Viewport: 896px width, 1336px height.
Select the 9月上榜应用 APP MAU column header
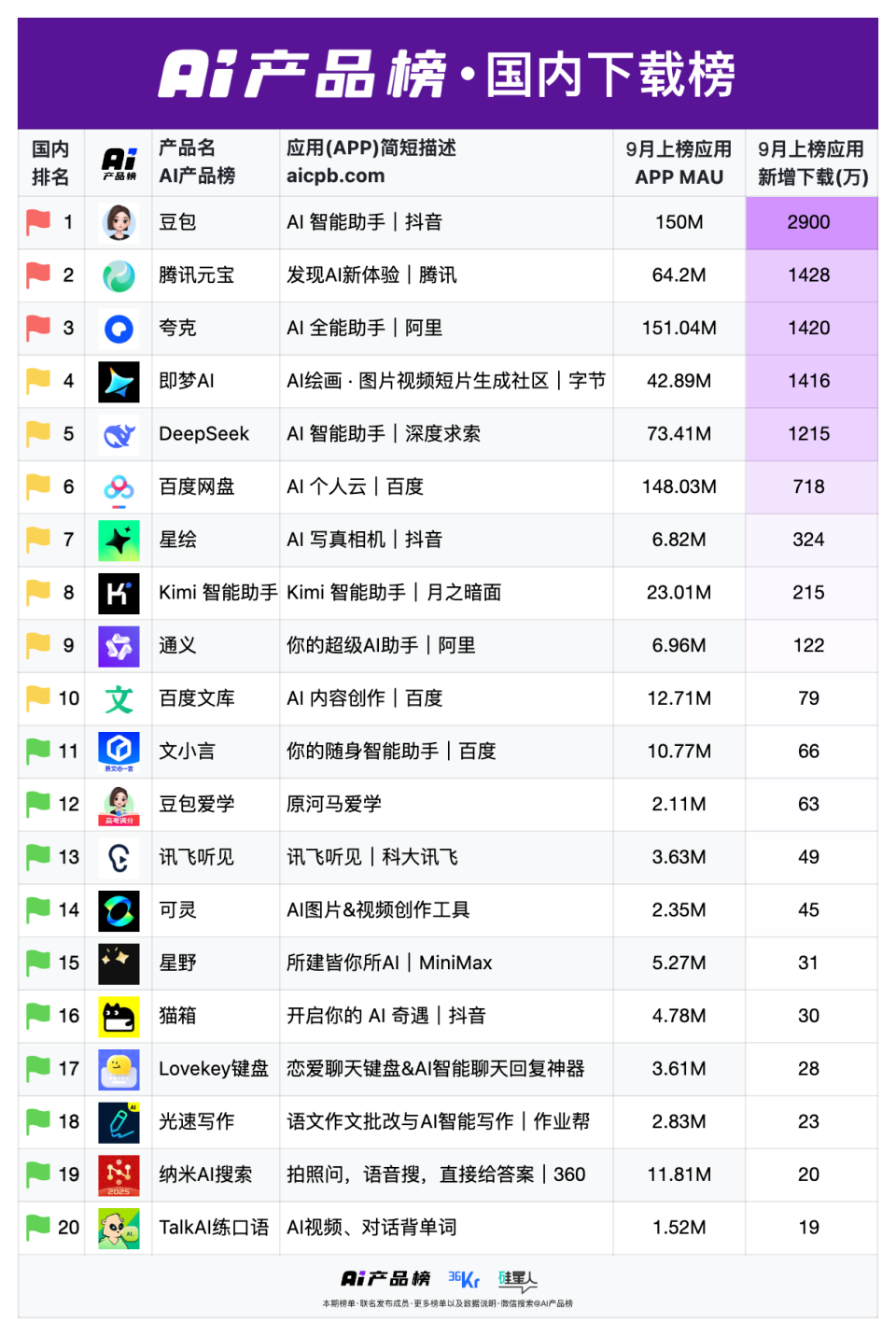679,163
